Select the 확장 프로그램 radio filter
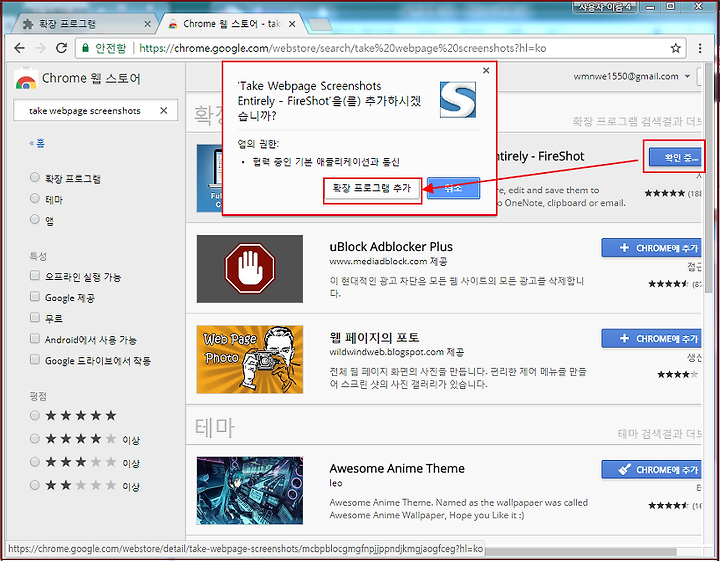The height and width of the screenshot is (561, 720). pyautogui.click(x=34, y=177)
